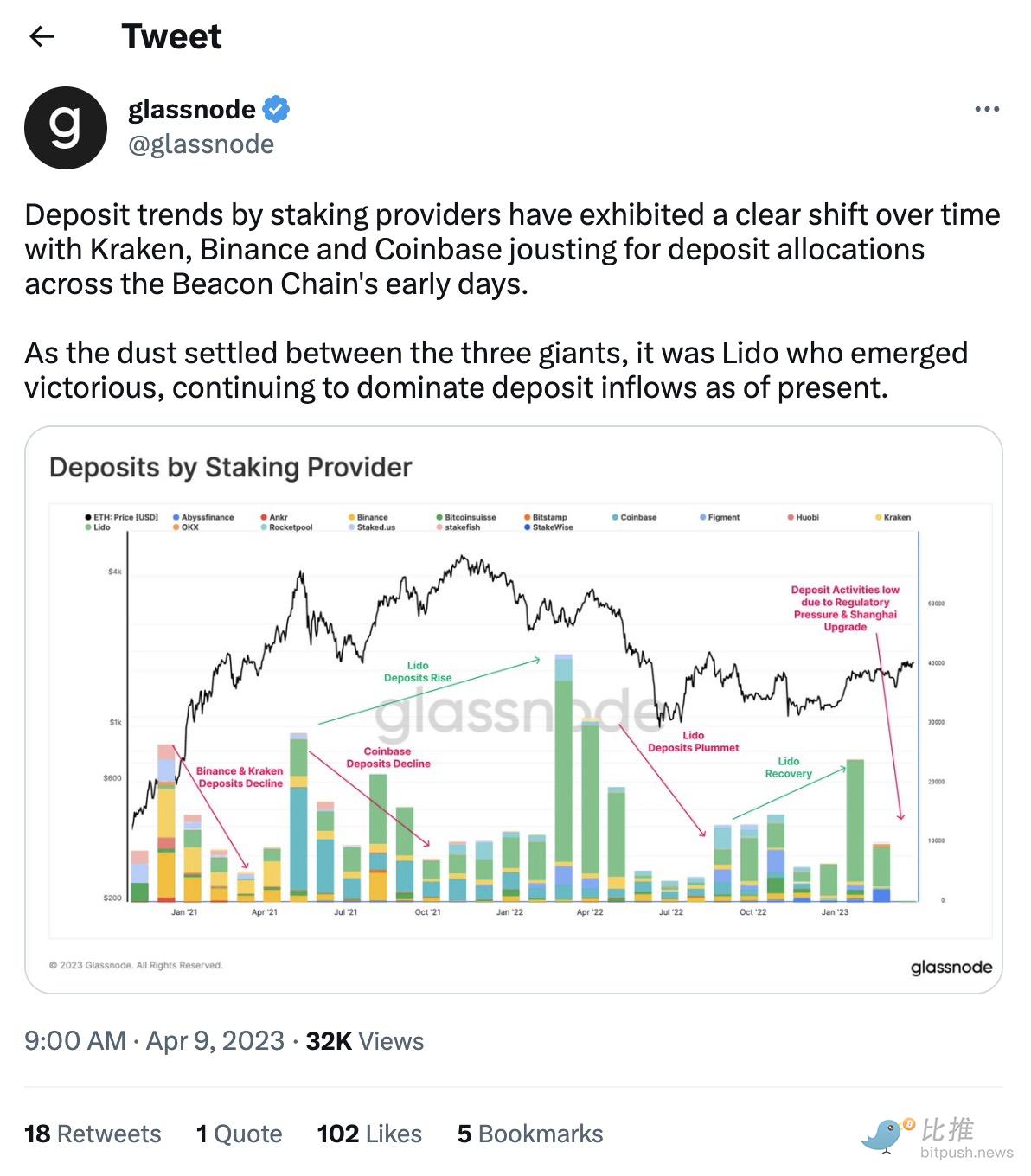The image size is (1031, 1176).
Task: View the 18 Retweets list
Action: (93, 1134)
